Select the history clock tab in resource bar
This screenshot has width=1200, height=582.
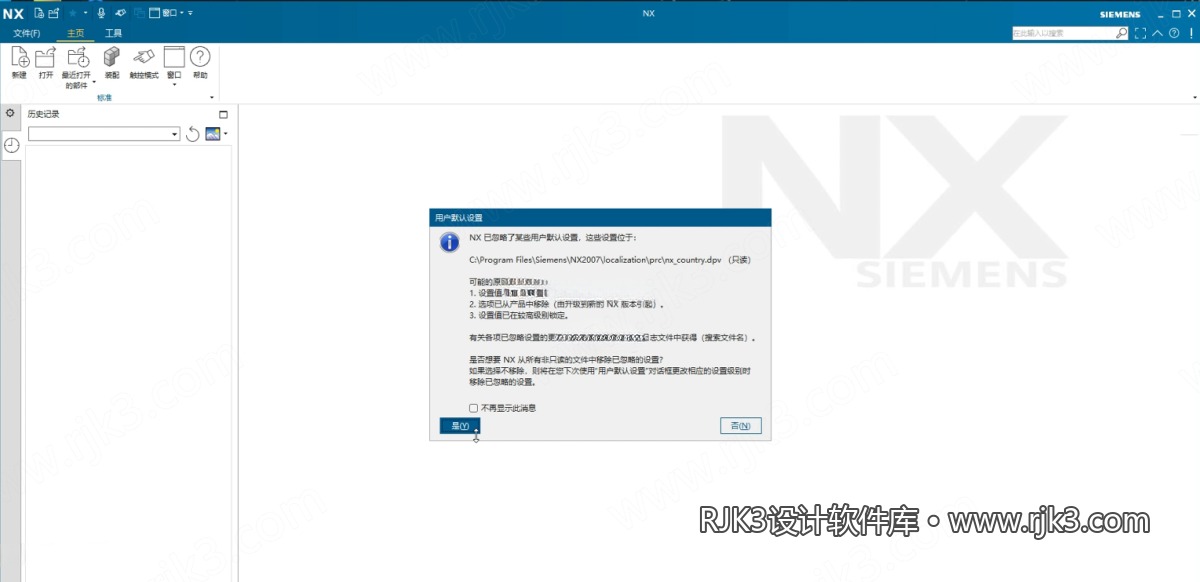tap(11, 146)
